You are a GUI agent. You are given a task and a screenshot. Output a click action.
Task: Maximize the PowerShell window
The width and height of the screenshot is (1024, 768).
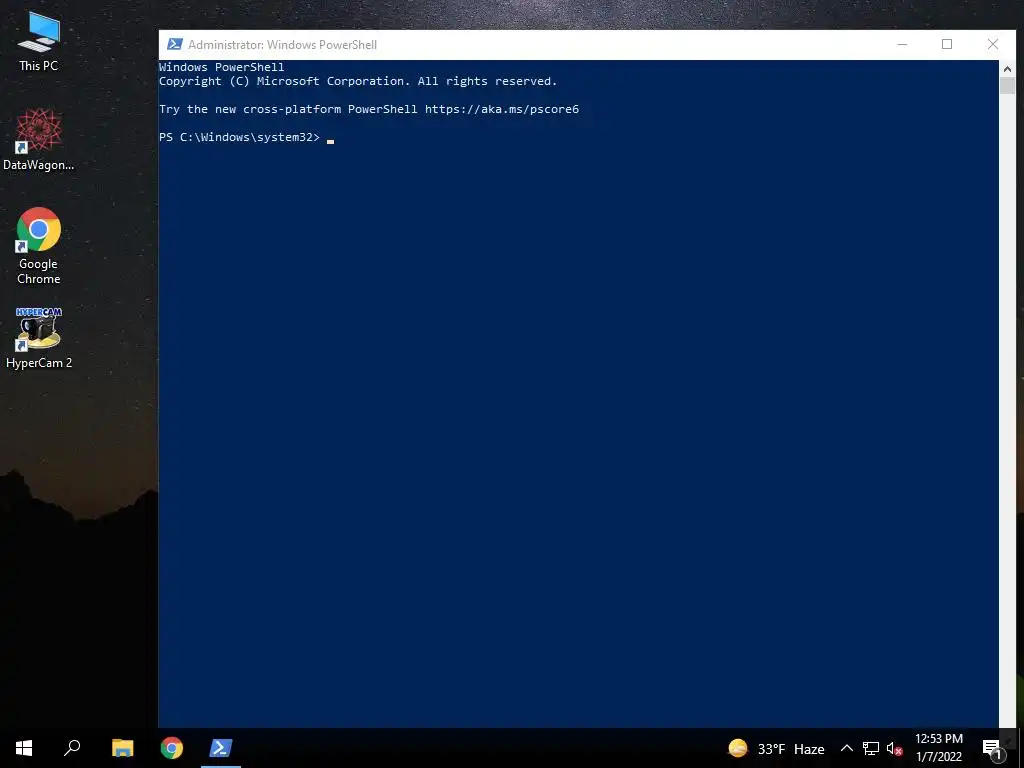coord(947,44)
